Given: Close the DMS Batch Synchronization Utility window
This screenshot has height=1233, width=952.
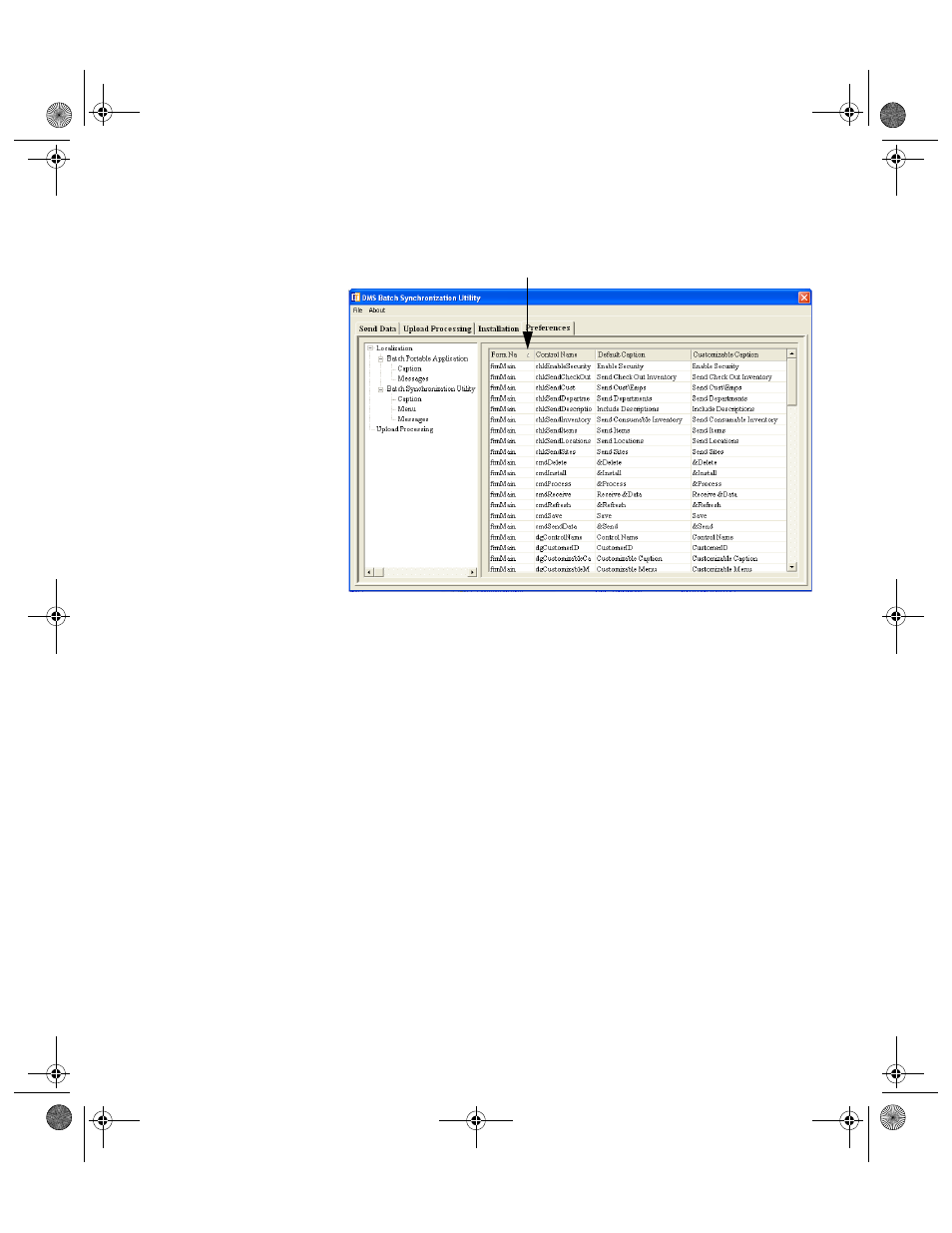Looking at the screenshot, I should pos(804,298).
